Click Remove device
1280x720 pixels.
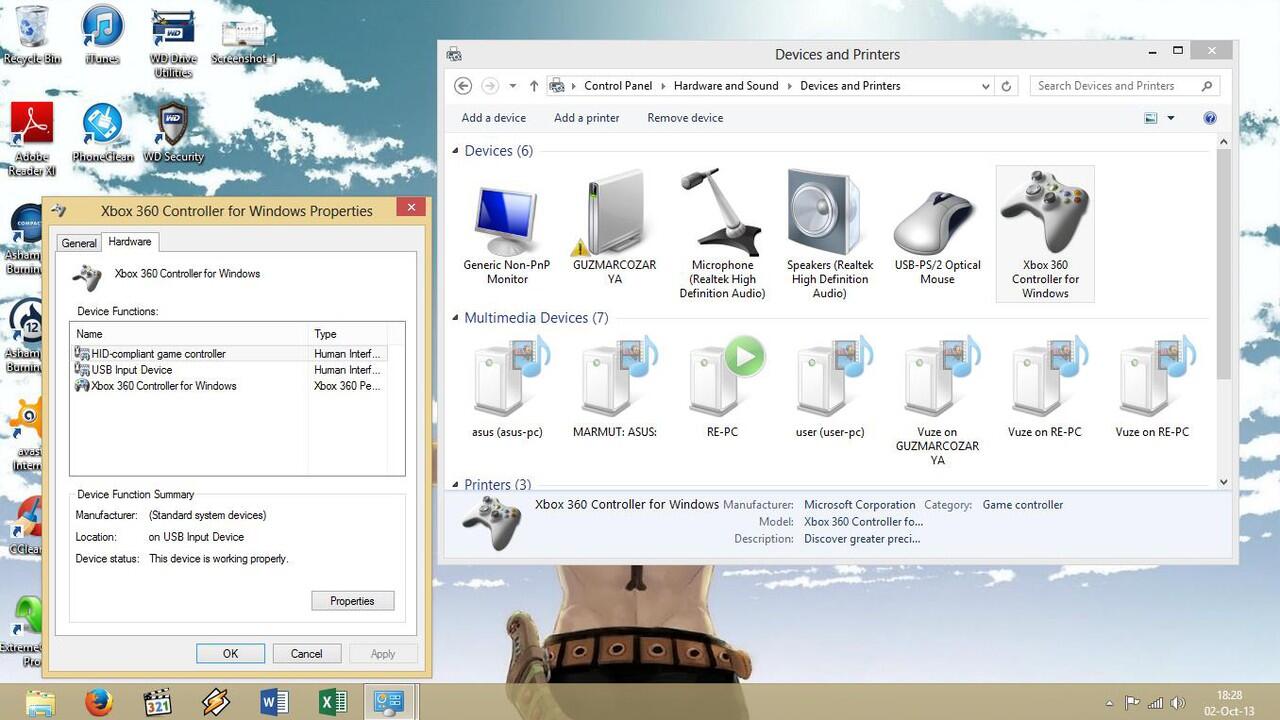click(685, 118)
